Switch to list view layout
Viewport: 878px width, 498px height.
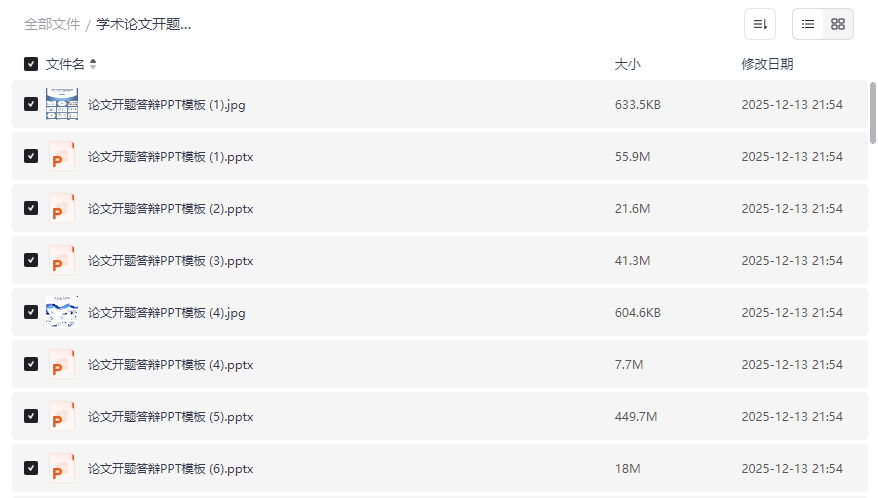(808, 24)
